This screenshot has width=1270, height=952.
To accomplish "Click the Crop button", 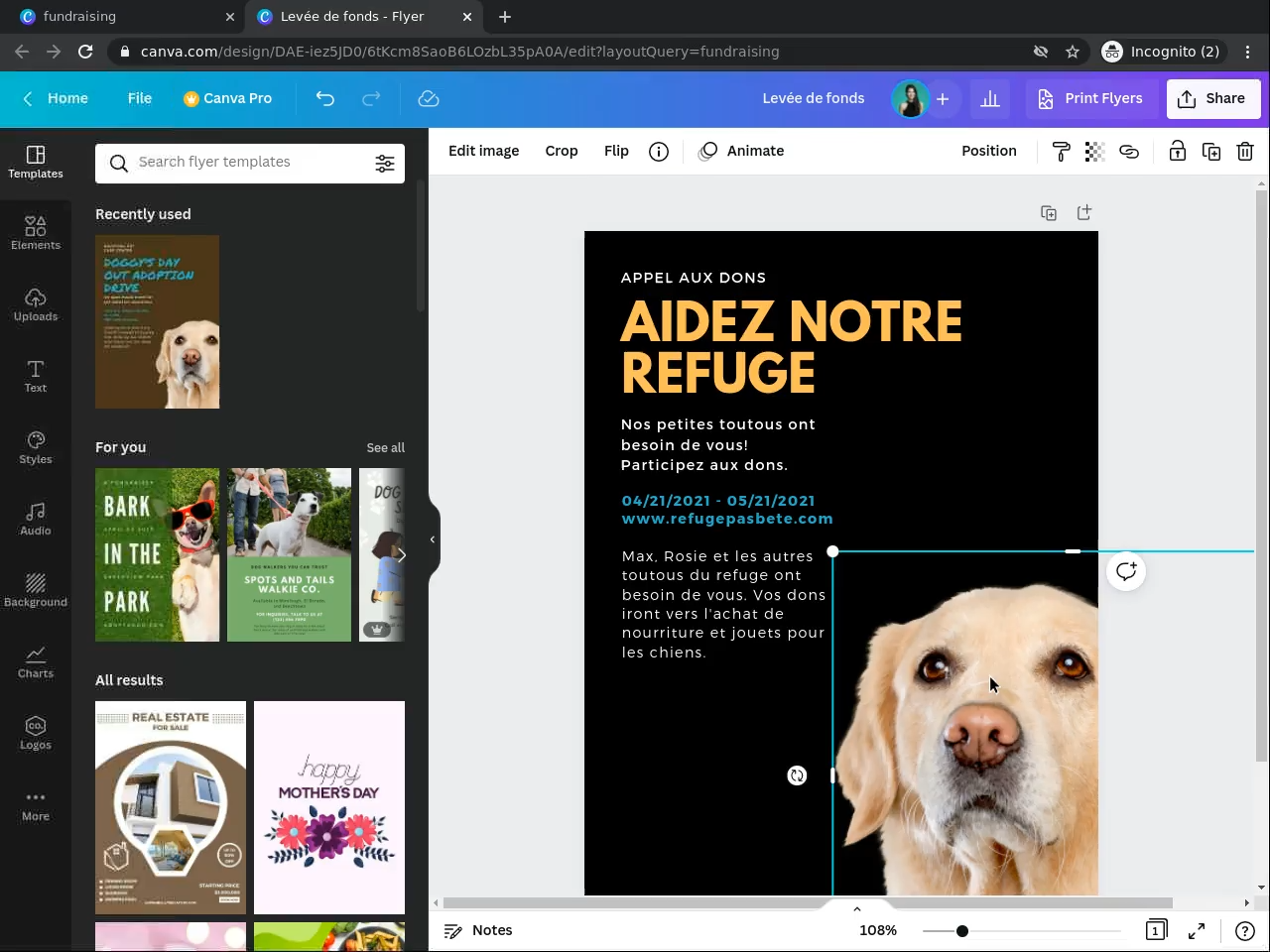I will (x=562, y=151).
